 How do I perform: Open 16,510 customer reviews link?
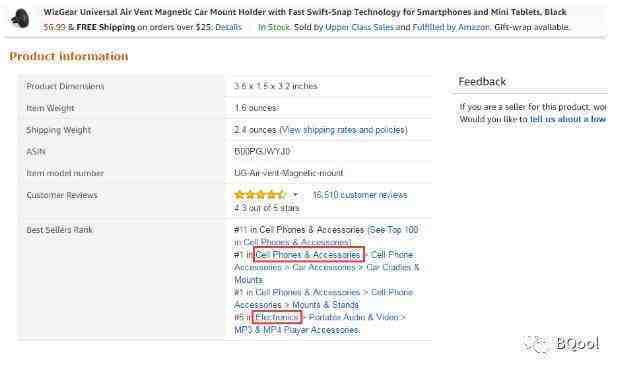pyautogui.click(x=360, y=195)
